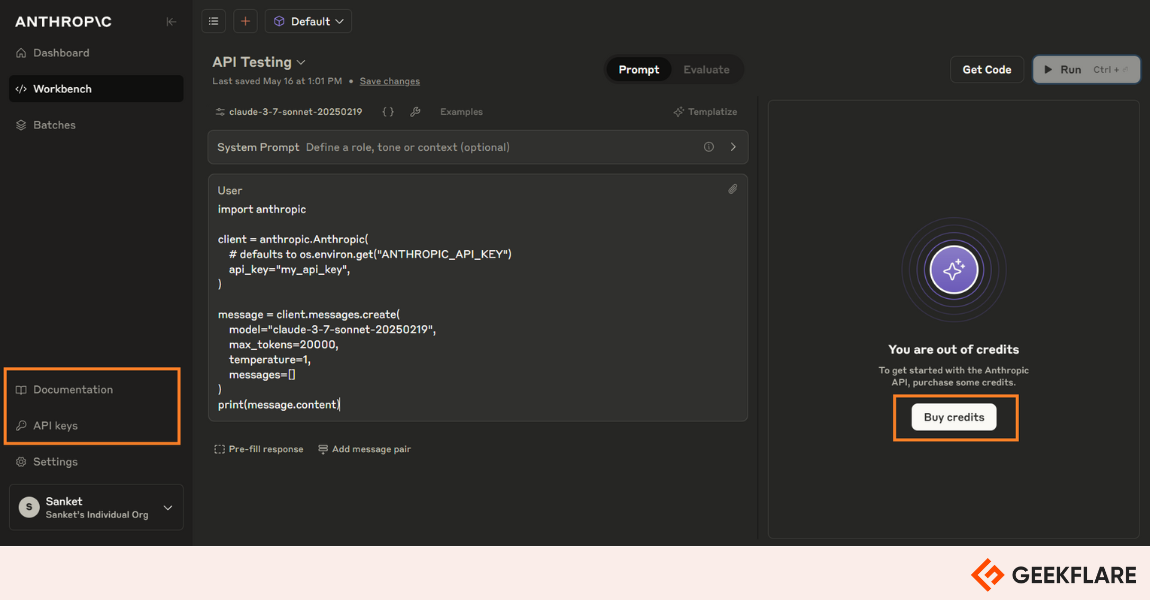Click the 'You are out of credits' heading
Viewport: 1150px width, 600px height.
pos(953,349)
